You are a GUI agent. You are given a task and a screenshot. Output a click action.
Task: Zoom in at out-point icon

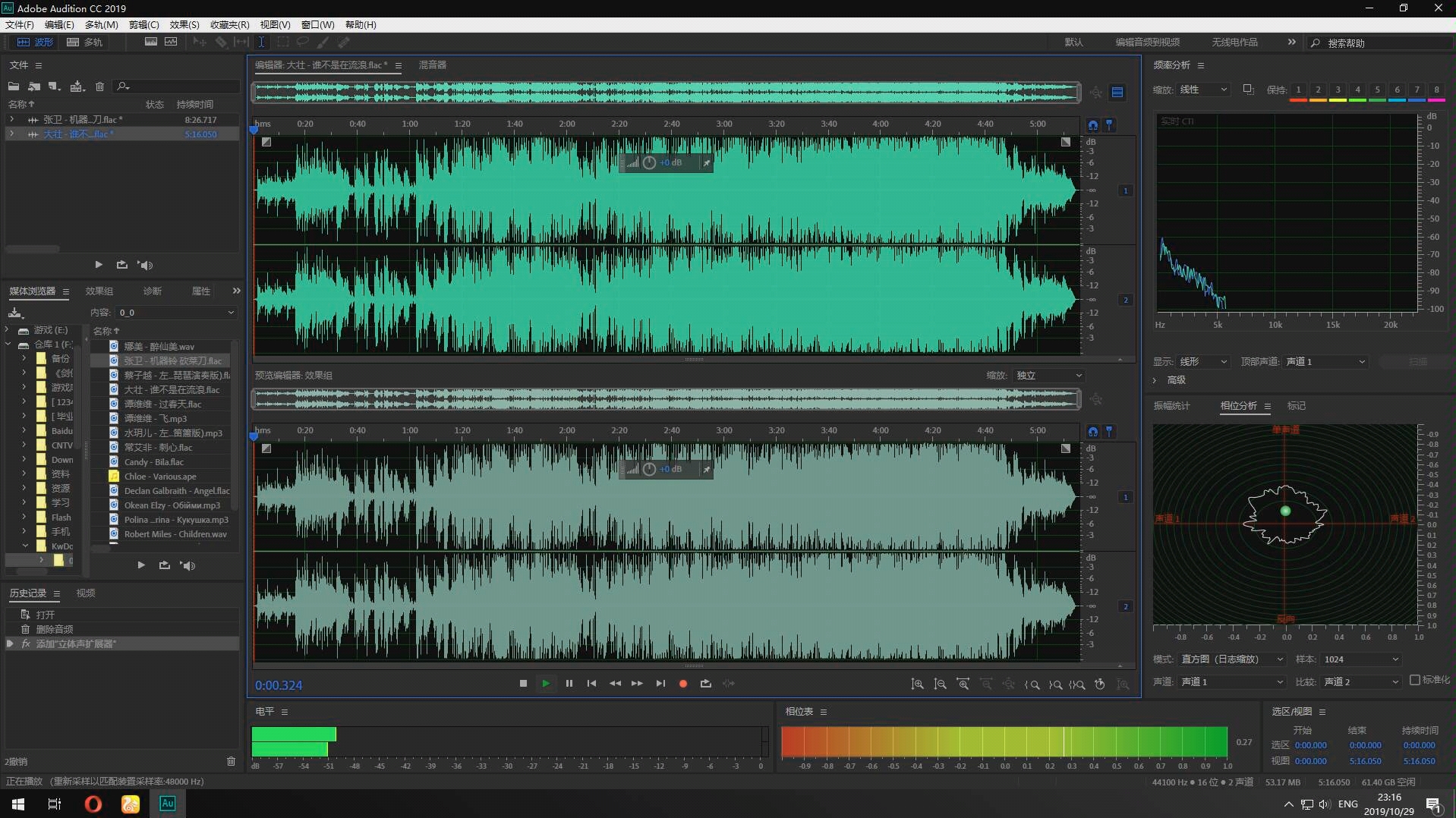(1055, 684)
